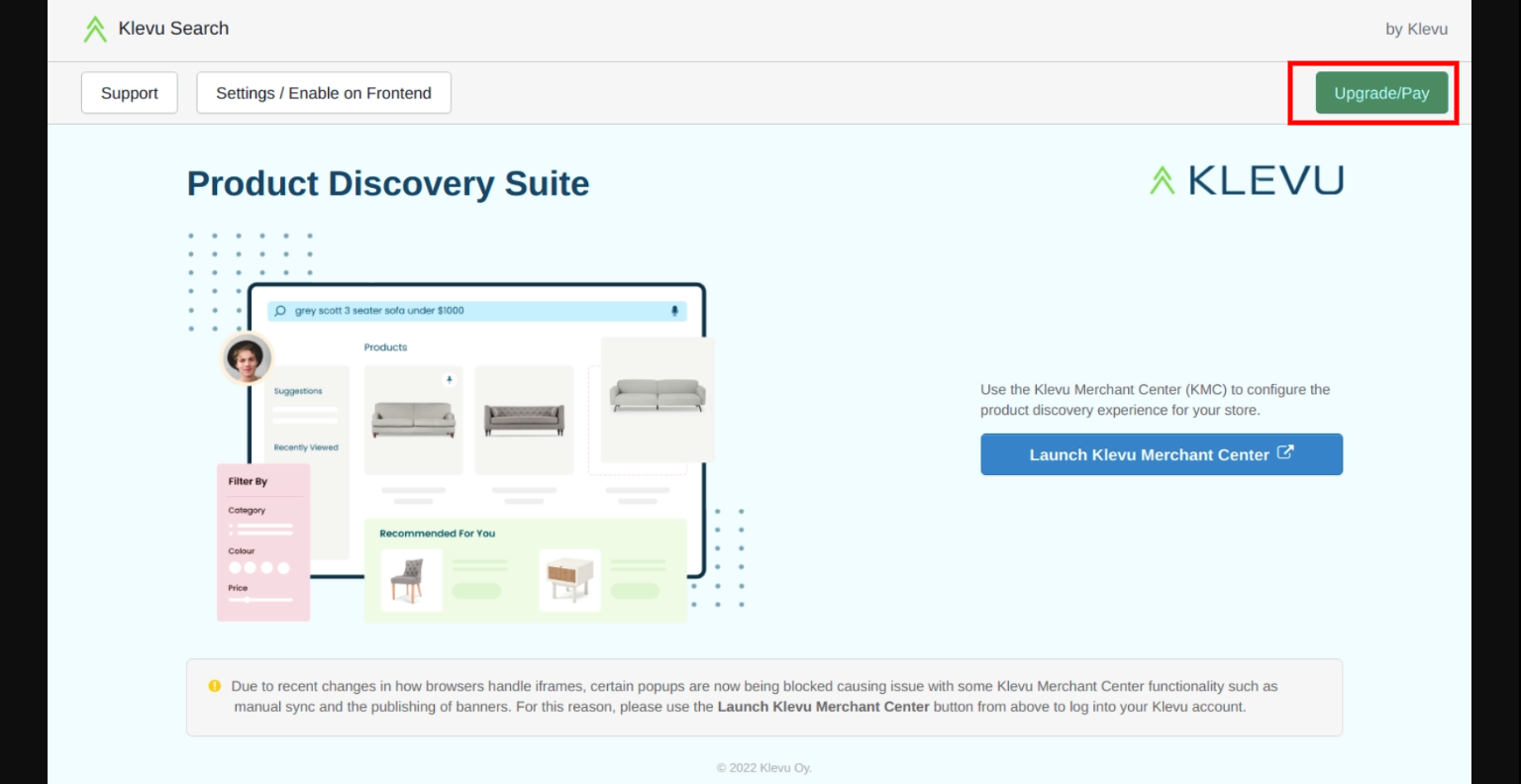1521x784 pixels.
Task: Click the yellow warning icon in the notice
Action: pyautogui.click(x=215, y=685)
